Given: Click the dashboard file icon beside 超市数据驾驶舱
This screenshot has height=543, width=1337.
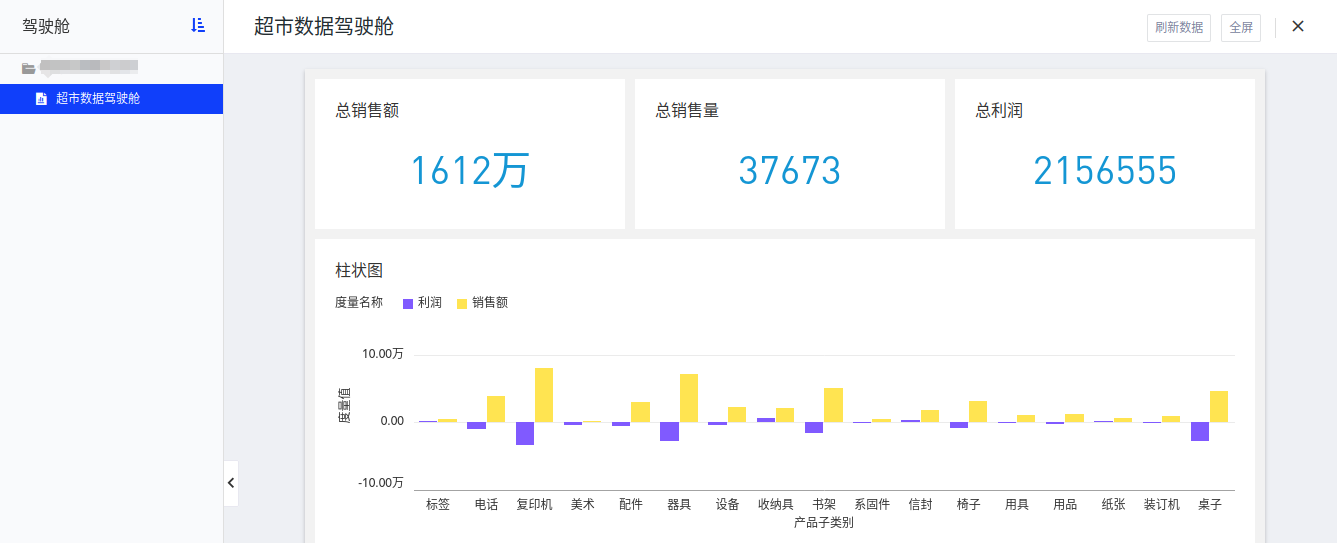Looking at the screenshot, I should 41,99.
